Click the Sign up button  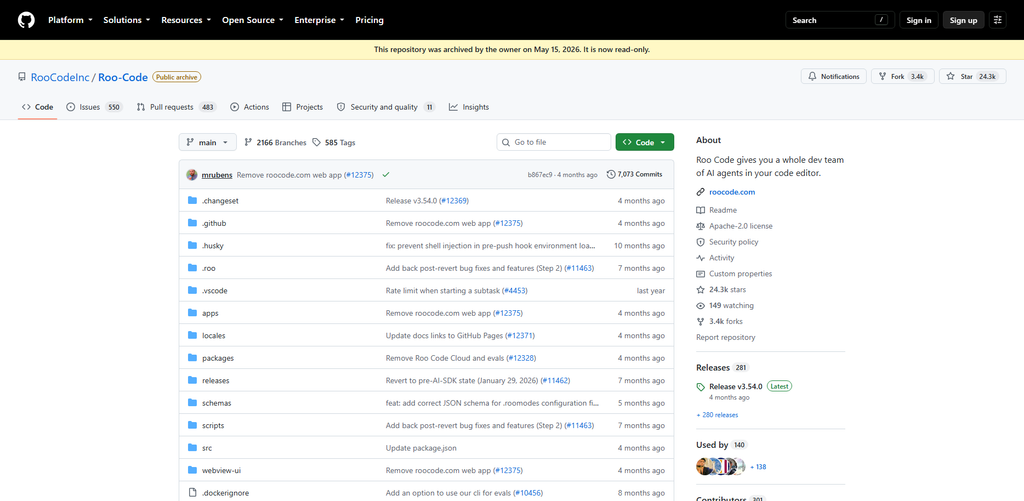coord(963,20)
